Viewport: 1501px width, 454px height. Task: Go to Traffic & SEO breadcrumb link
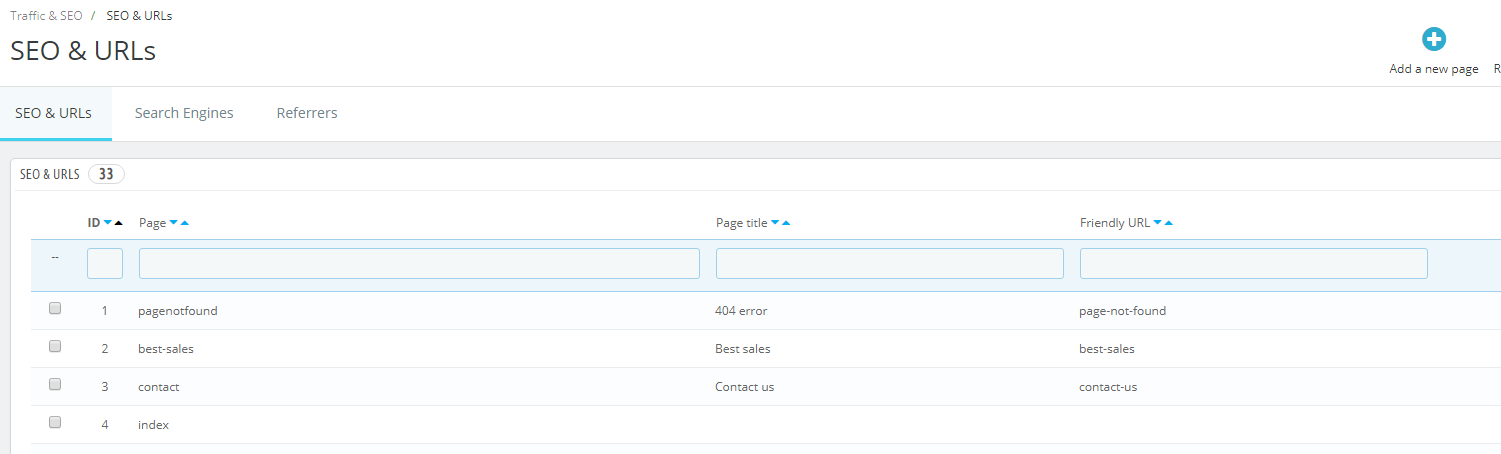(47, 16)
